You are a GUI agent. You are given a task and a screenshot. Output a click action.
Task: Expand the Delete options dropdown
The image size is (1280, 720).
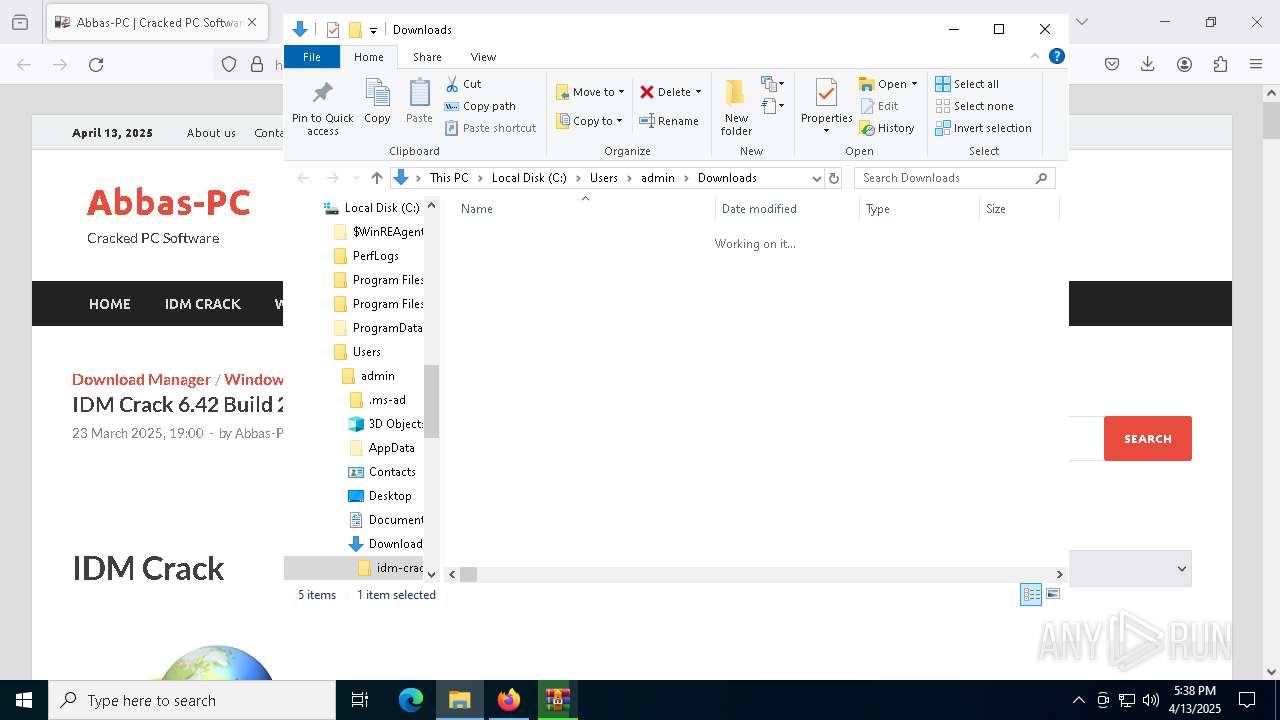coord(698,92)
